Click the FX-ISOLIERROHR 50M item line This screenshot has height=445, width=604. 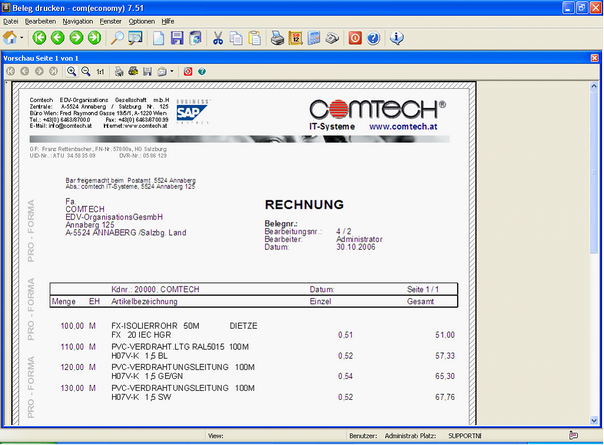point(184,326)
